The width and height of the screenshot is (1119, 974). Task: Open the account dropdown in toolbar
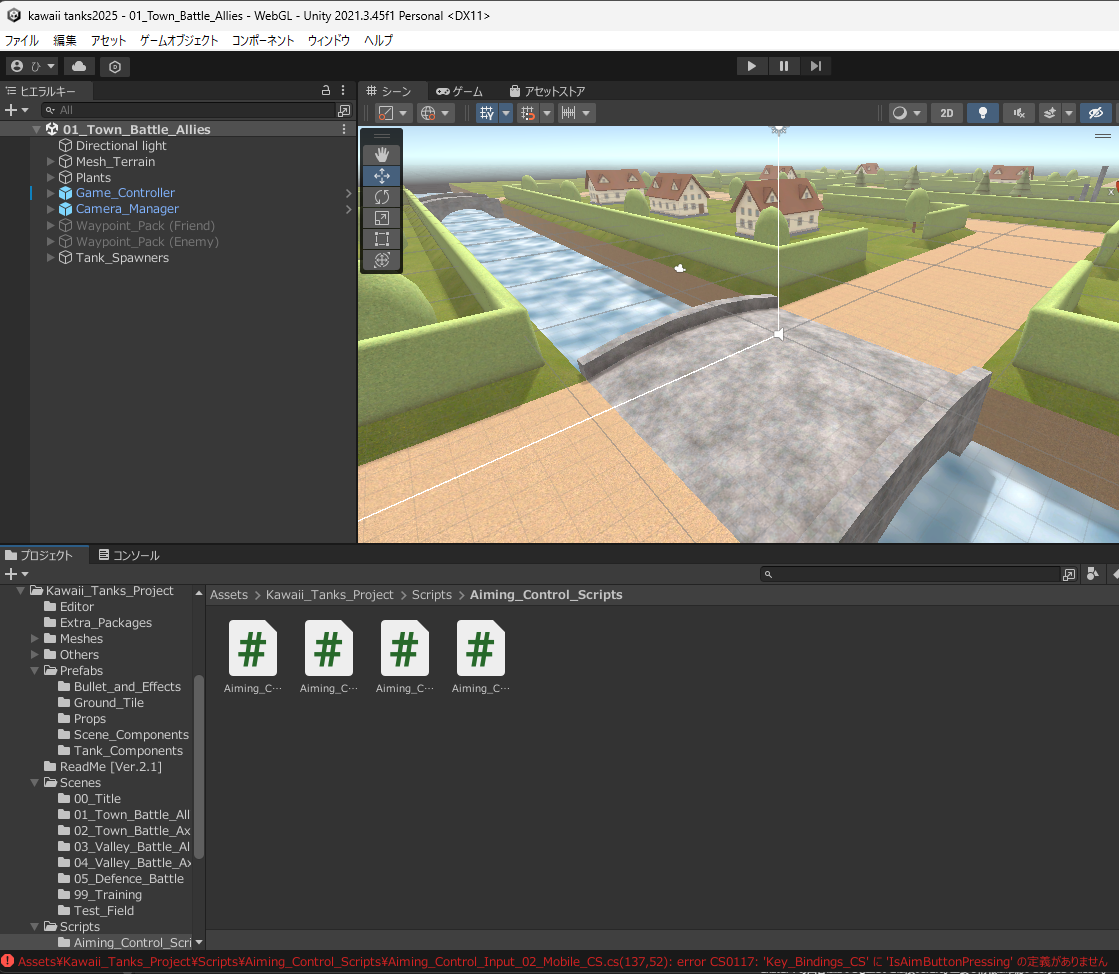tap(32, 66)
